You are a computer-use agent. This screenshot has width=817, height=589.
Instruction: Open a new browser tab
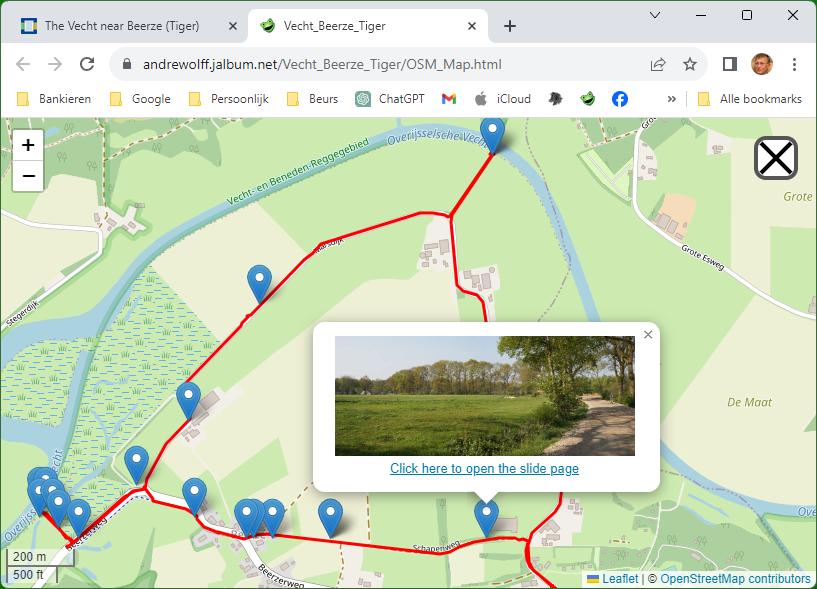click(x=510, y=26)
